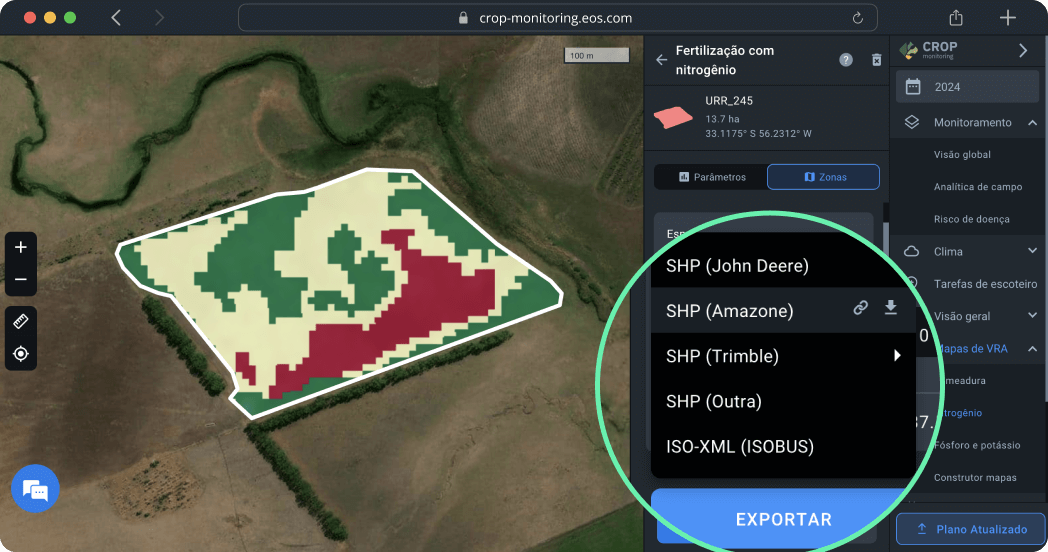This screenshot has height=552, width=1048.
Task: Click the Plano Atualizado button
Action: click(970, 529)
